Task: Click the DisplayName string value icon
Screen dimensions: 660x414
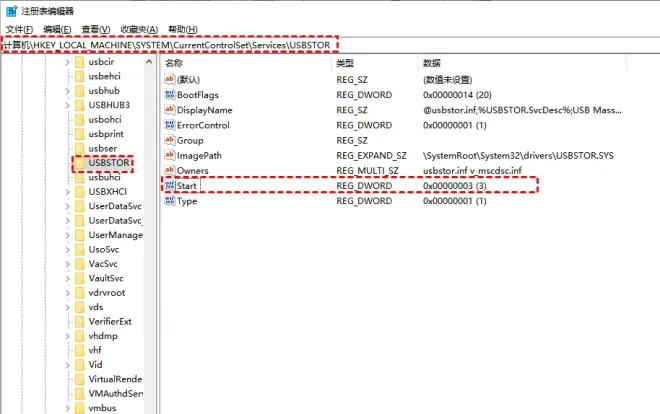Action: tap(170, 109)
